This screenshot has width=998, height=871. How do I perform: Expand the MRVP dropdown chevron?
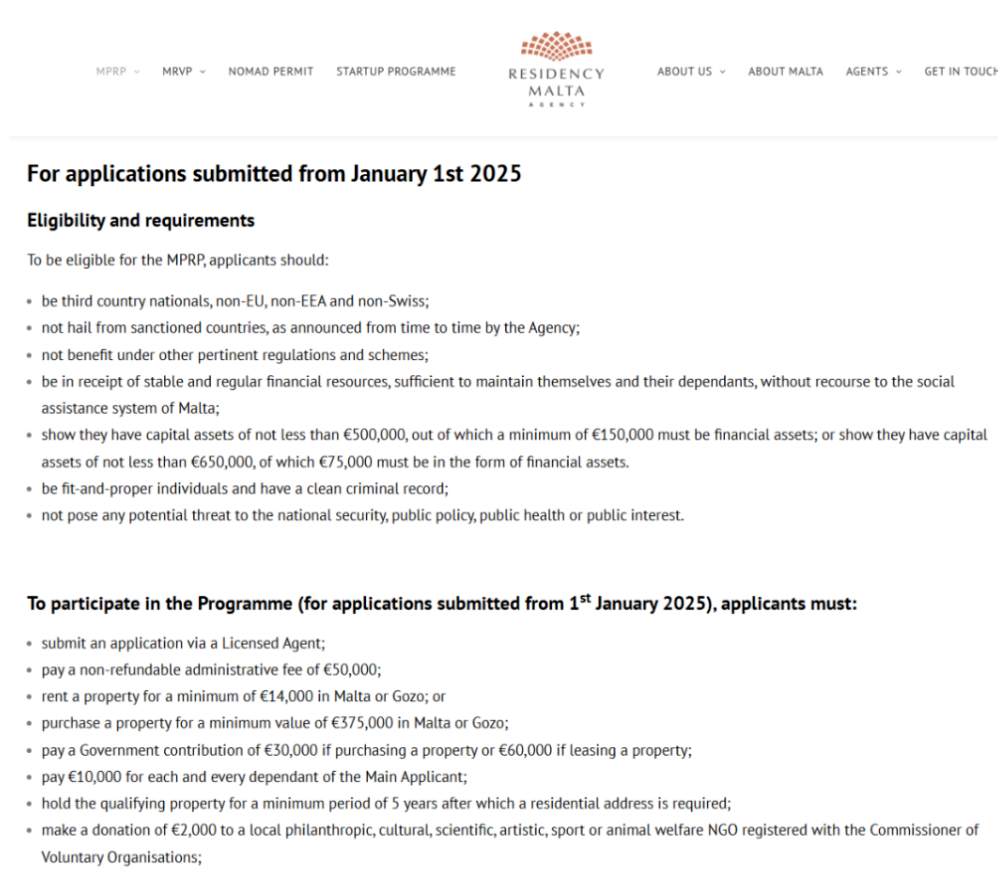202,72
